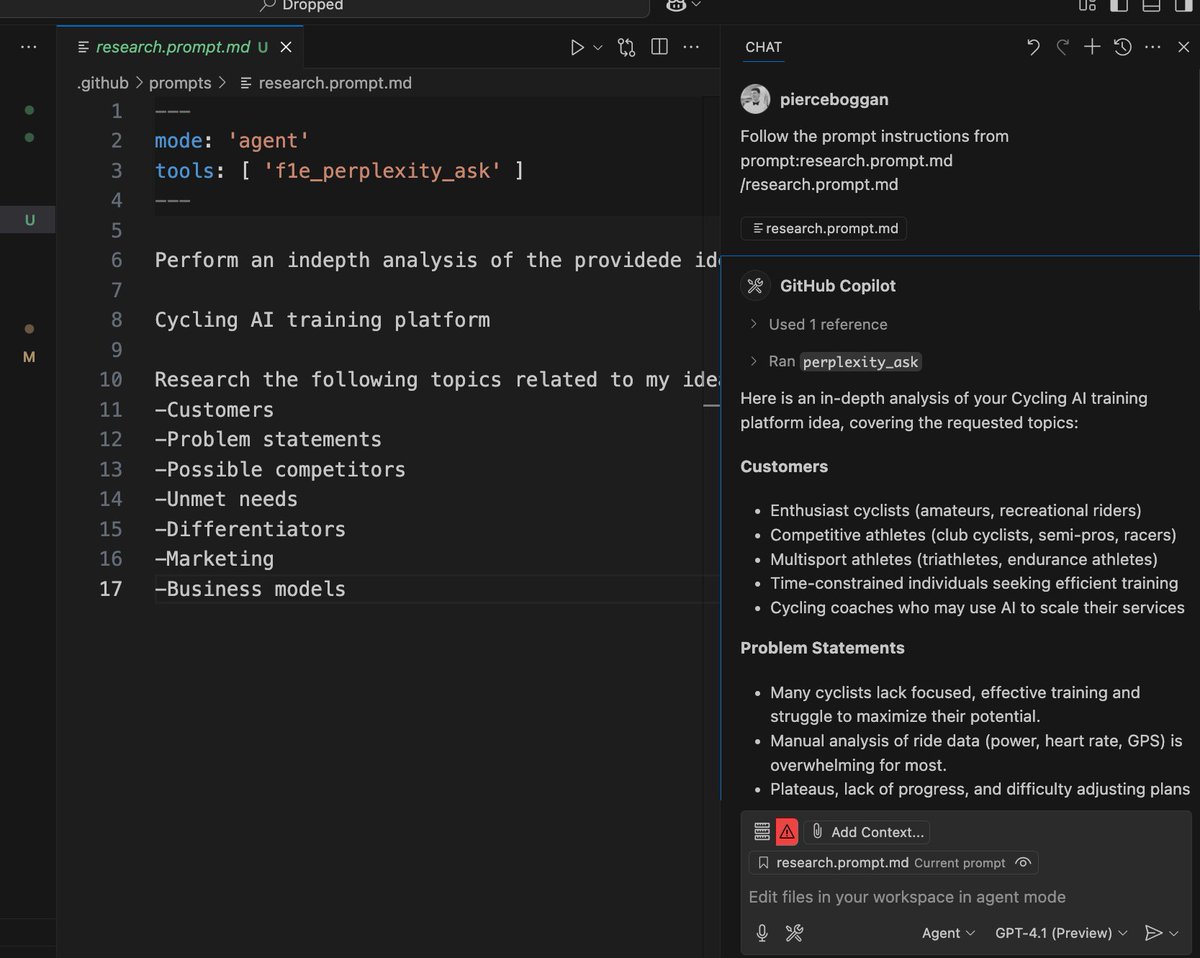Click research.prompt.md breadcrumb item
The image size is (1200, 958).
tap(324, 83)
